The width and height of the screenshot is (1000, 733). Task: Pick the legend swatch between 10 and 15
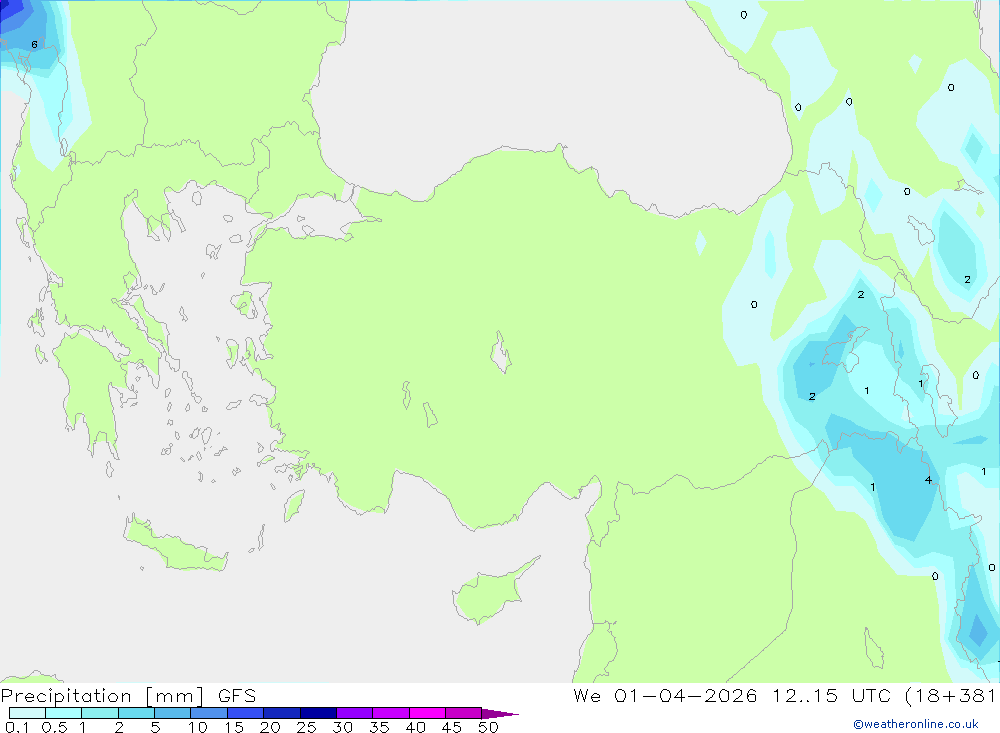click(209, 713)
